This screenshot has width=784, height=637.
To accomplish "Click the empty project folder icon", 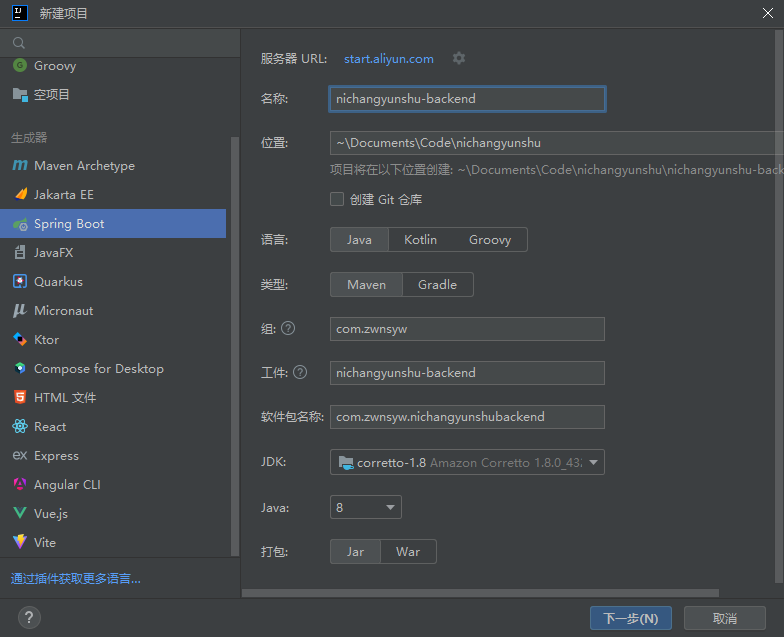I will (x=20, y=94).
